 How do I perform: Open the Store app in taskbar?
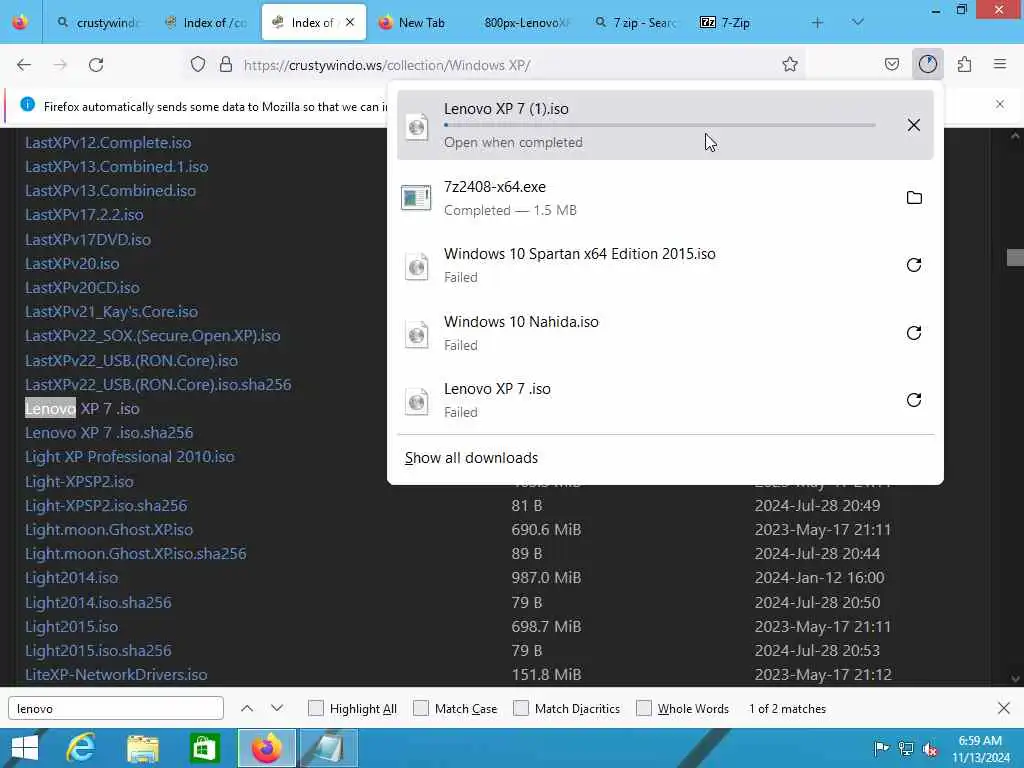(204, 748)
